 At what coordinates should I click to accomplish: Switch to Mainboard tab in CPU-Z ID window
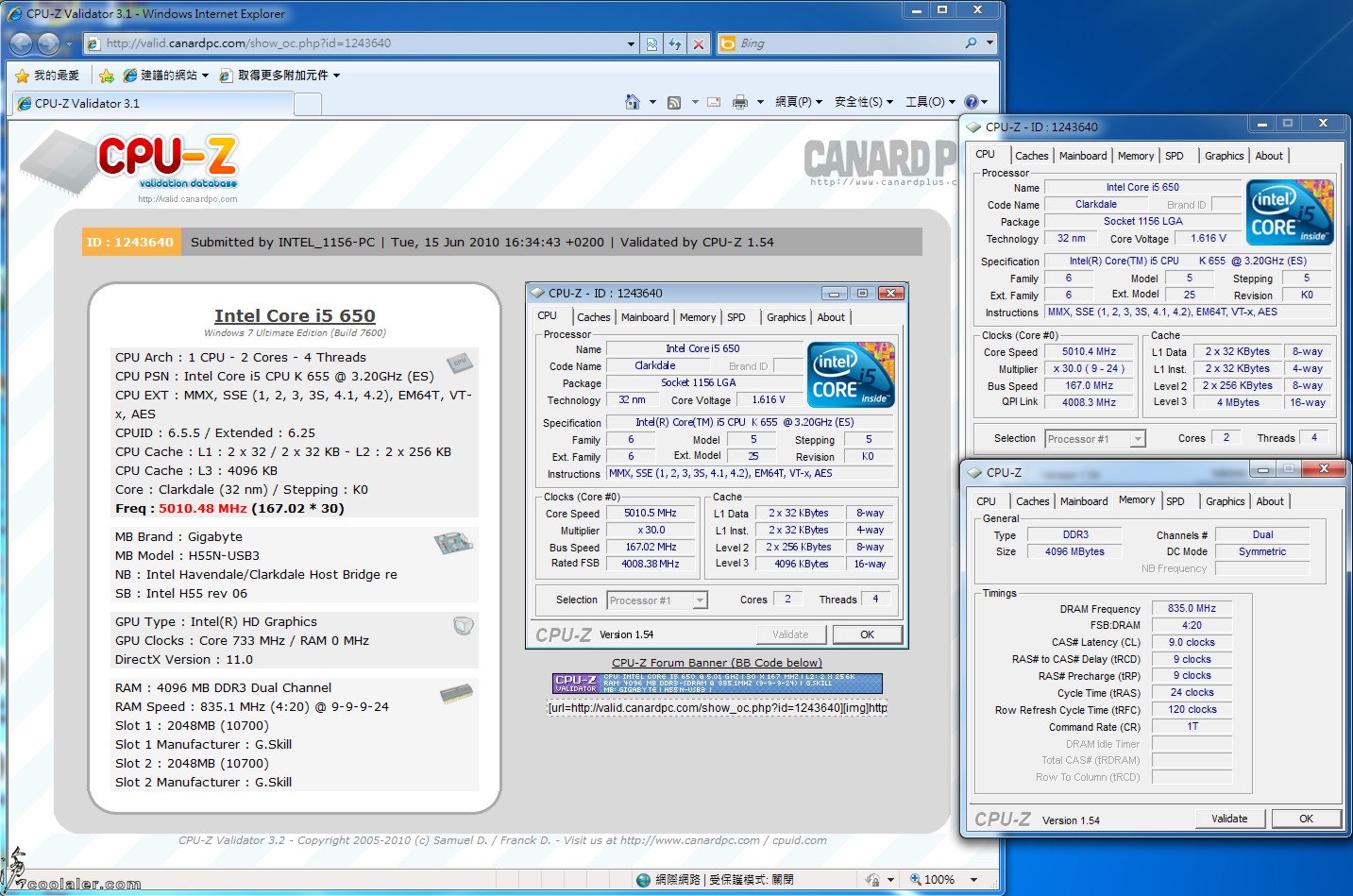(x=1083, y=157)
